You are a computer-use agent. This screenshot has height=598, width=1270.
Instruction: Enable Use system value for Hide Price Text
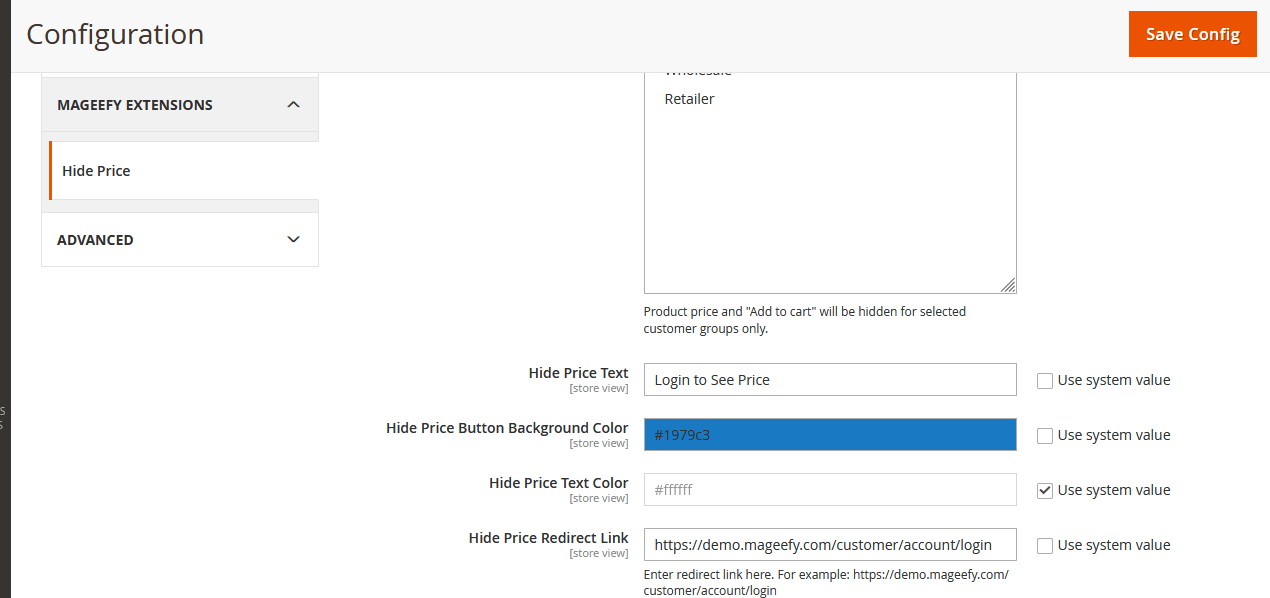[x=1045, y=380]
